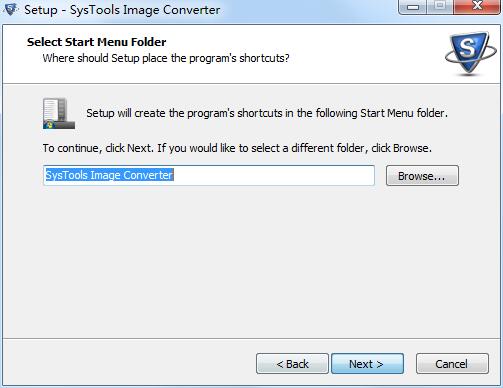Minimize the Setup window
Screen dimensions: 503x388
click(x=412, y=6)
